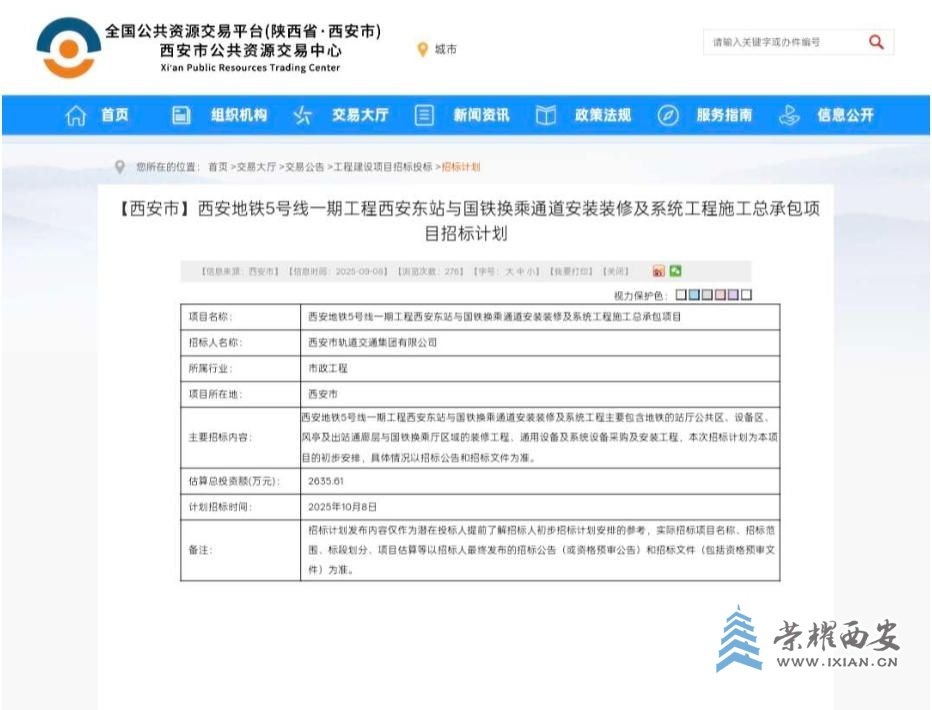Set the font size to 小
This screenshot has width=932, height=710.
[530, 272]
